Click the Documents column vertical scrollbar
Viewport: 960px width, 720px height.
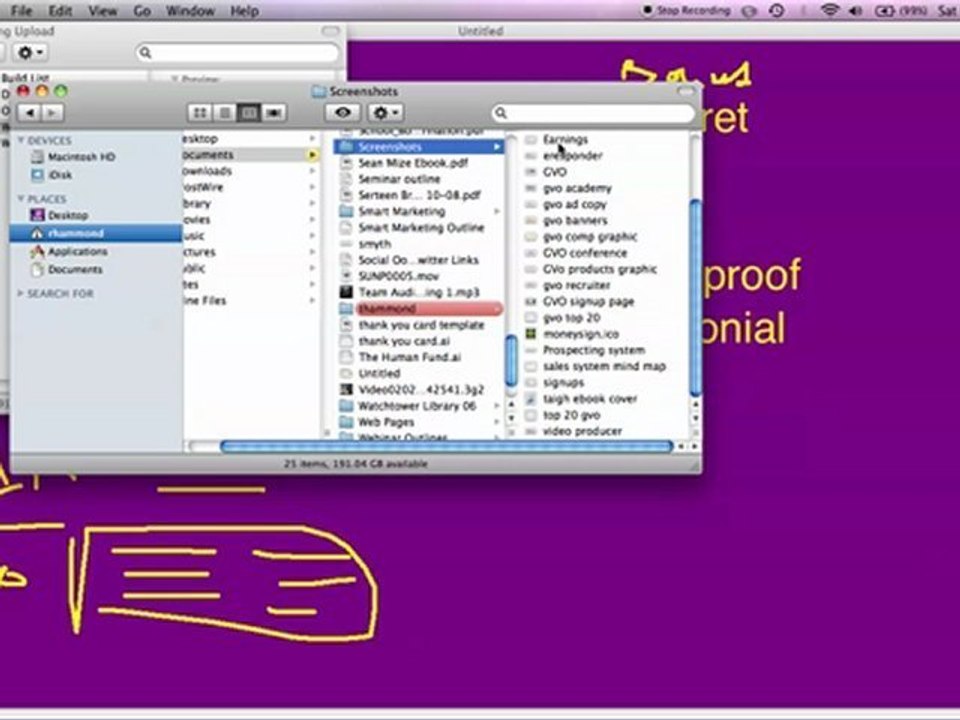[x=511, y=360]
